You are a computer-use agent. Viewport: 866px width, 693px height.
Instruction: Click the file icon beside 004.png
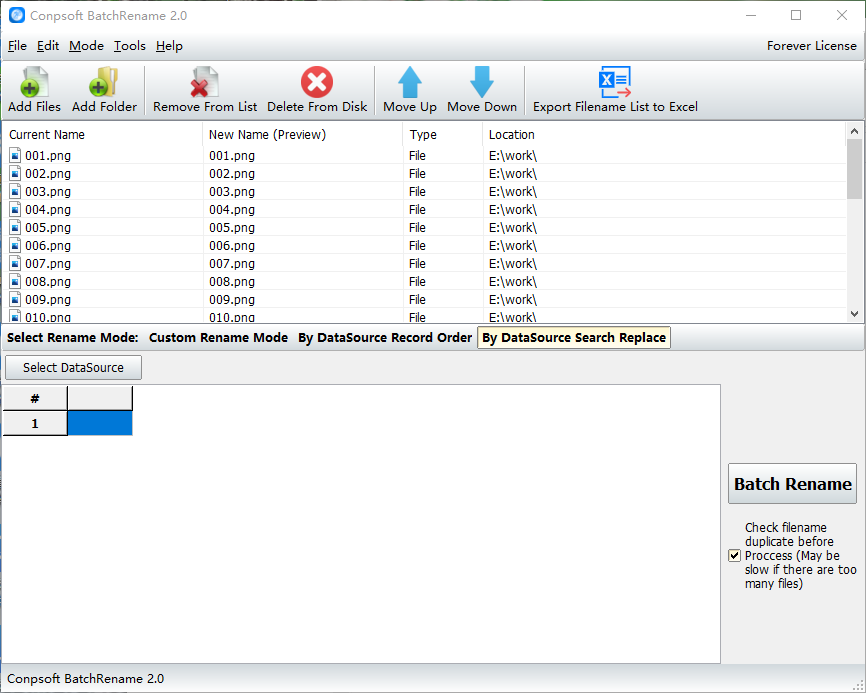[15, 209]
